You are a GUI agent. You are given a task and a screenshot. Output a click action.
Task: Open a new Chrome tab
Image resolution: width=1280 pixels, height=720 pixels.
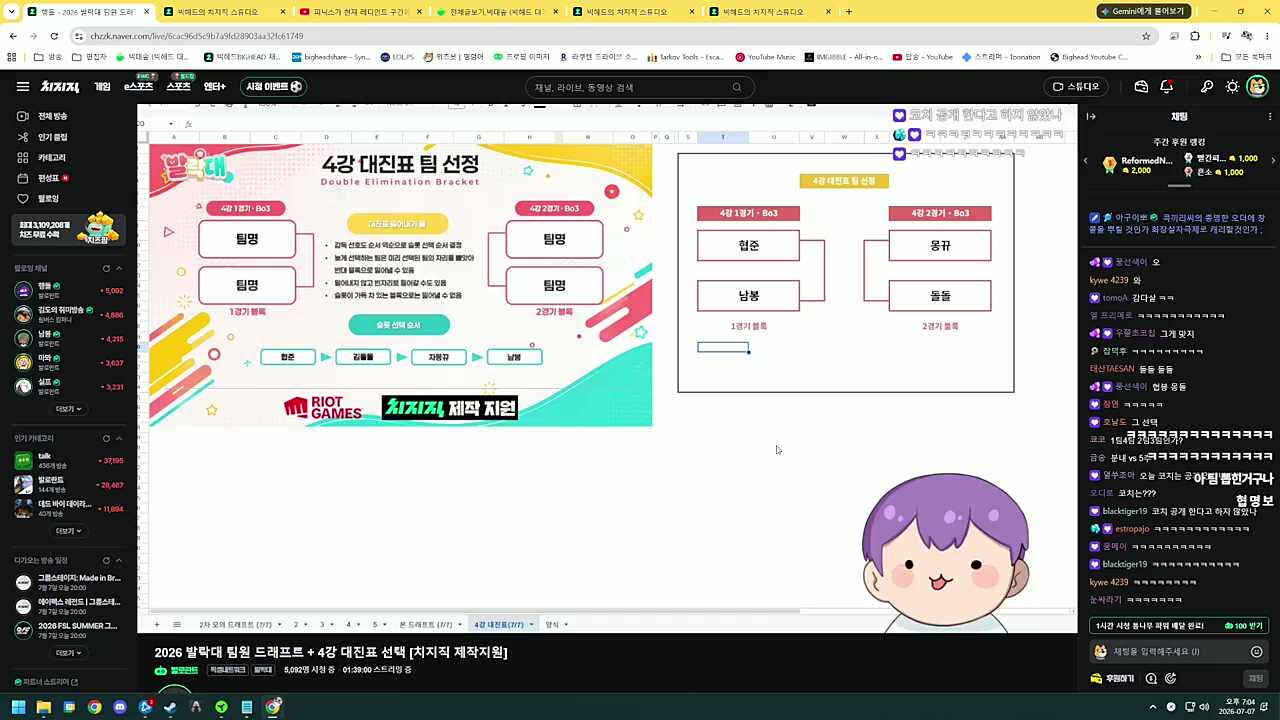849,11
